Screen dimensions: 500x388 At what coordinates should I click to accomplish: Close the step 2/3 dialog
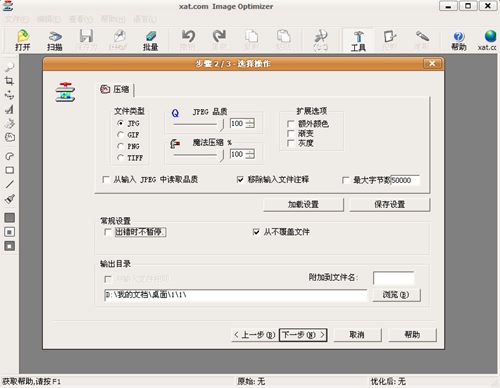point(432,63)
